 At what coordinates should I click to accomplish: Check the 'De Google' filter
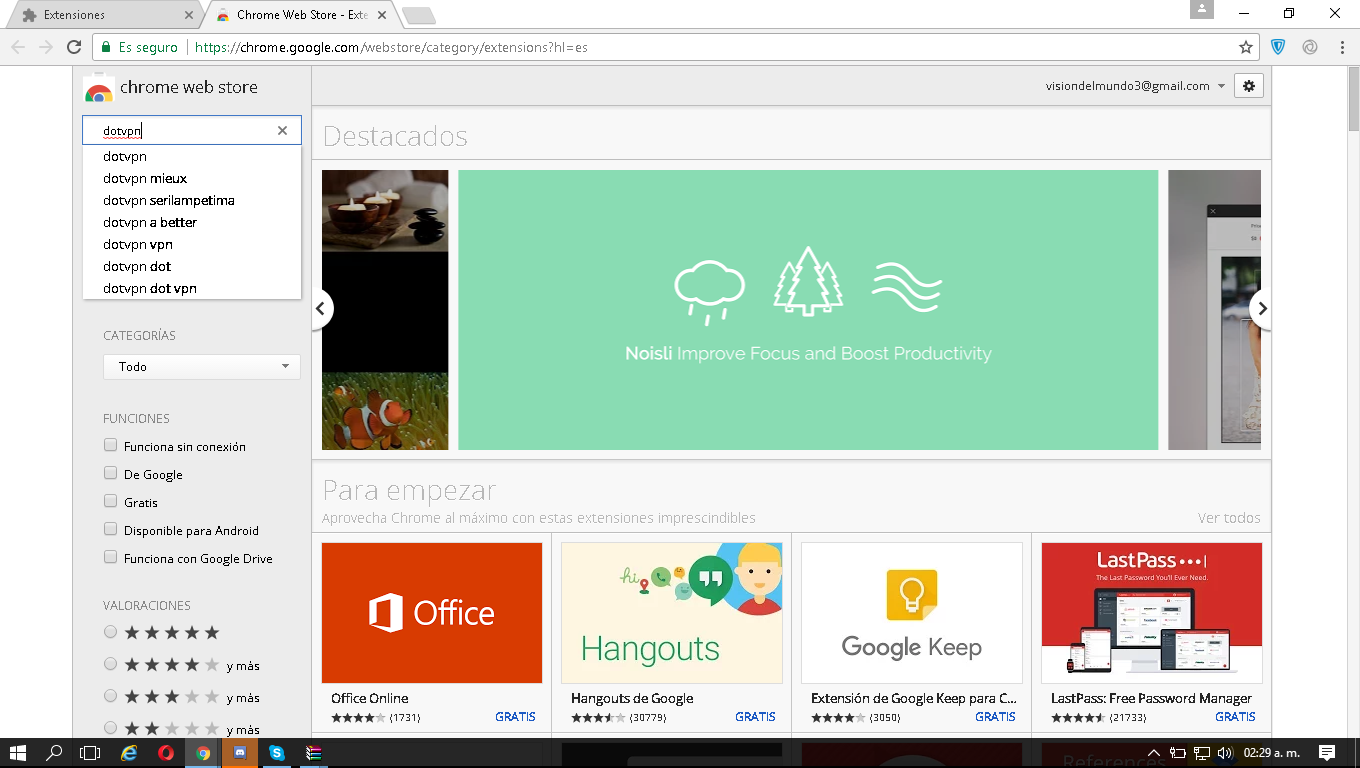(x=111, y=474)
